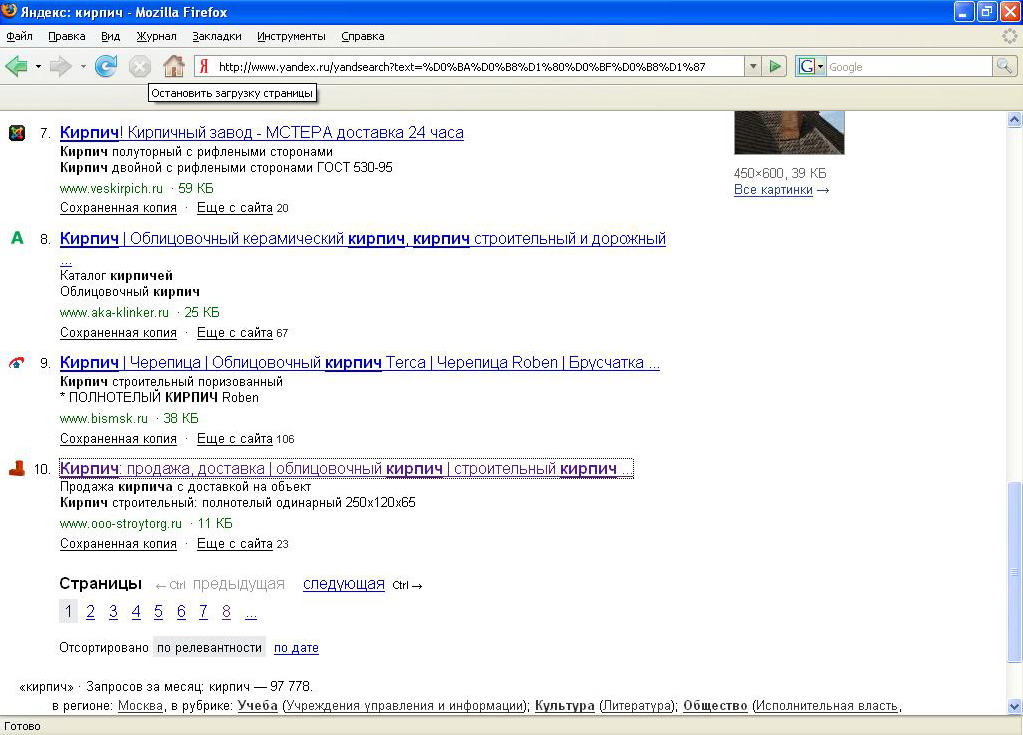The image size is (1023, 735).
Task: Open the Home page icon
Action: click(x=174, y=66)
